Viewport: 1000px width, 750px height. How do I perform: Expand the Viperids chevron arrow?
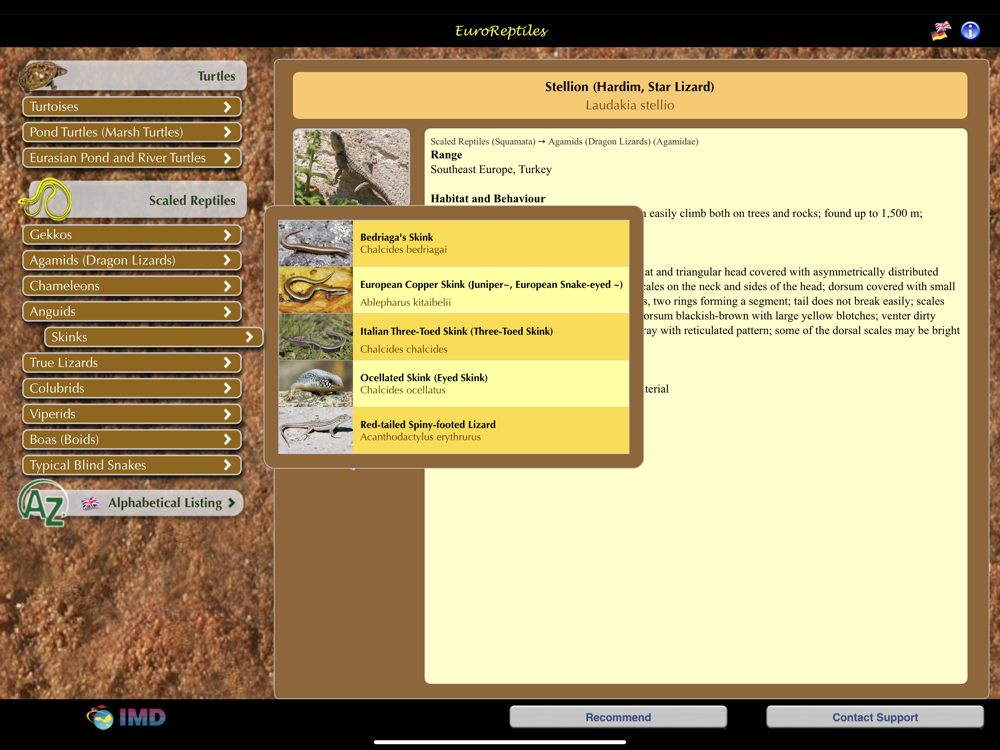(227, 414)
